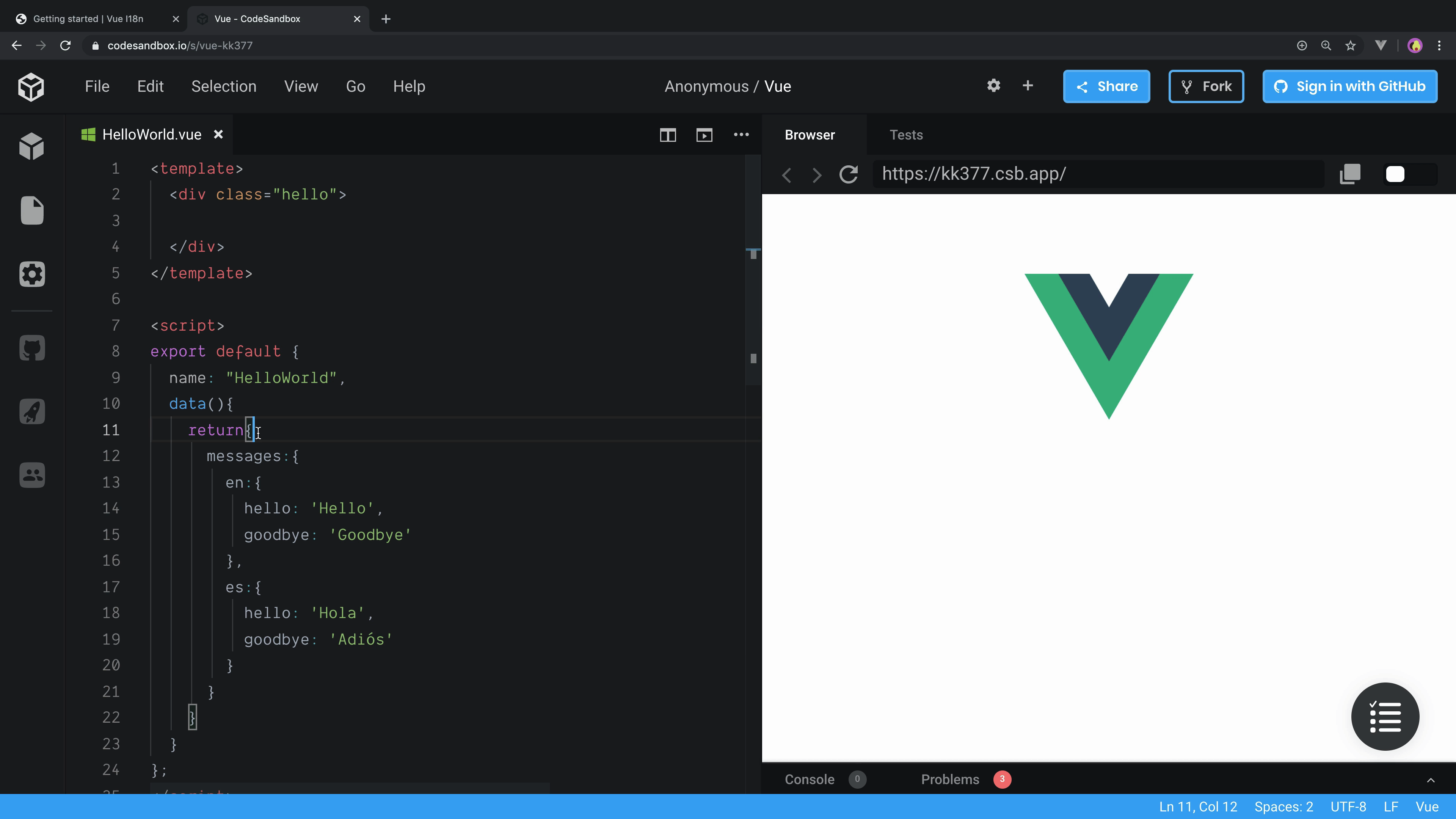This screenshot has height=819, width=1456.
Task: Change indentation via Spaces: 2
Action: pyautogui.click(x=1283, y=806)
